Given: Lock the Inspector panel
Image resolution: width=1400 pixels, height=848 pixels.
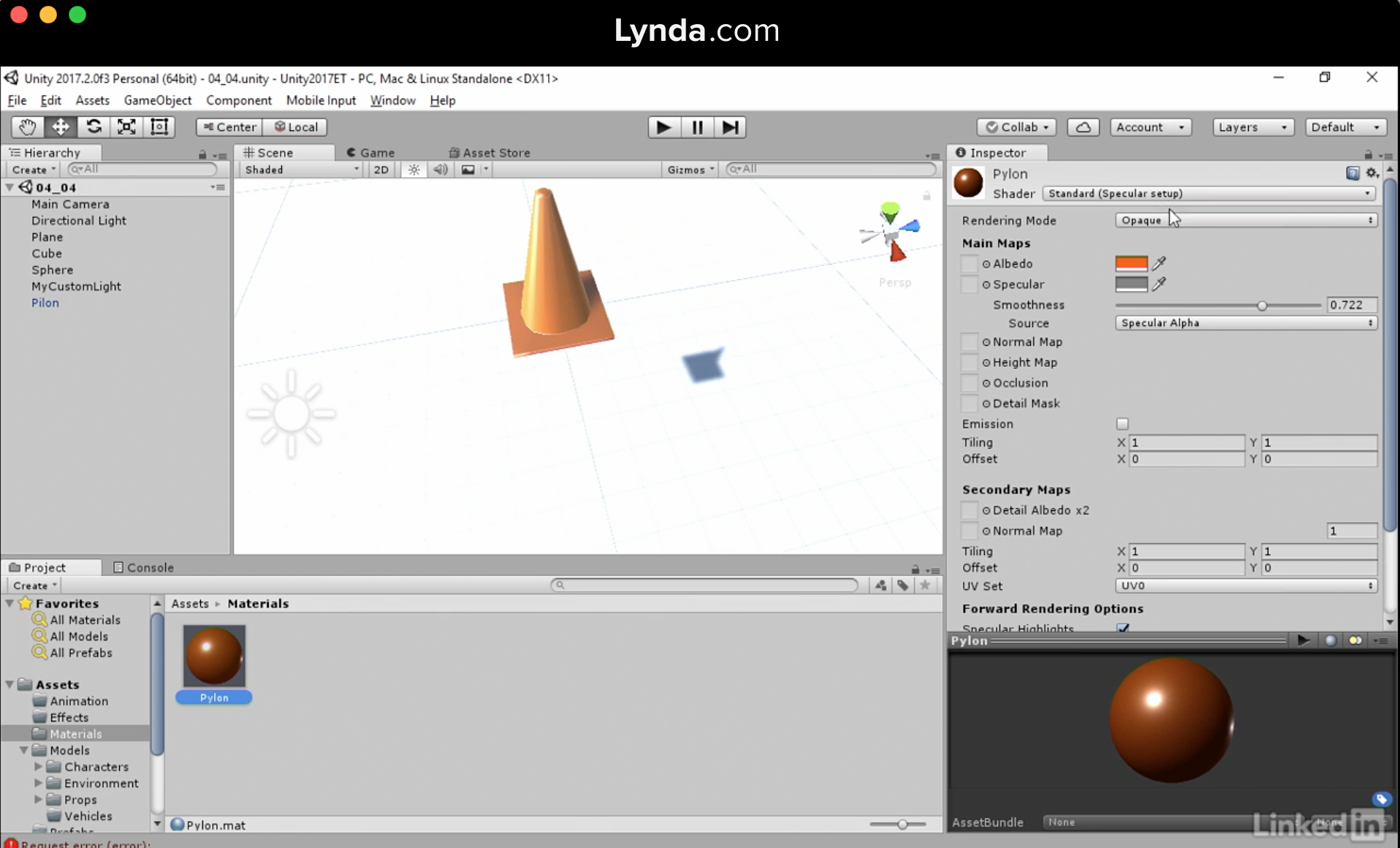Looking at the screenshot, I should [1368, 154].
